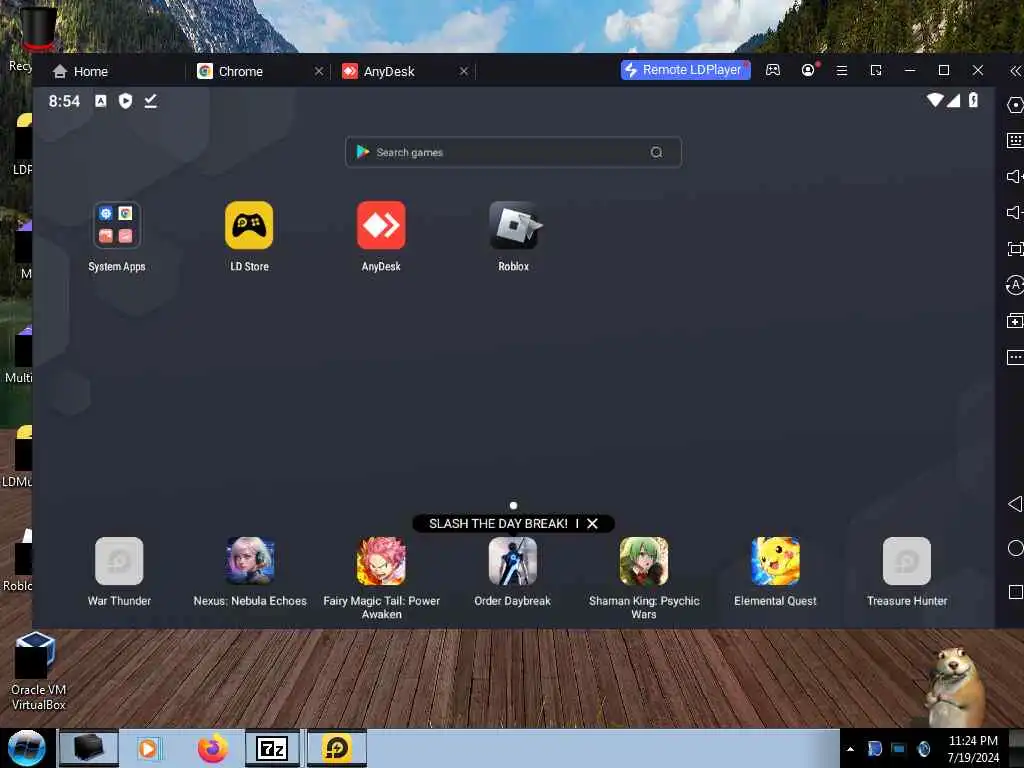Open the keyboard mapping tool
The width and height of the screenshot is (1024, 768).
coord(1015,140)
